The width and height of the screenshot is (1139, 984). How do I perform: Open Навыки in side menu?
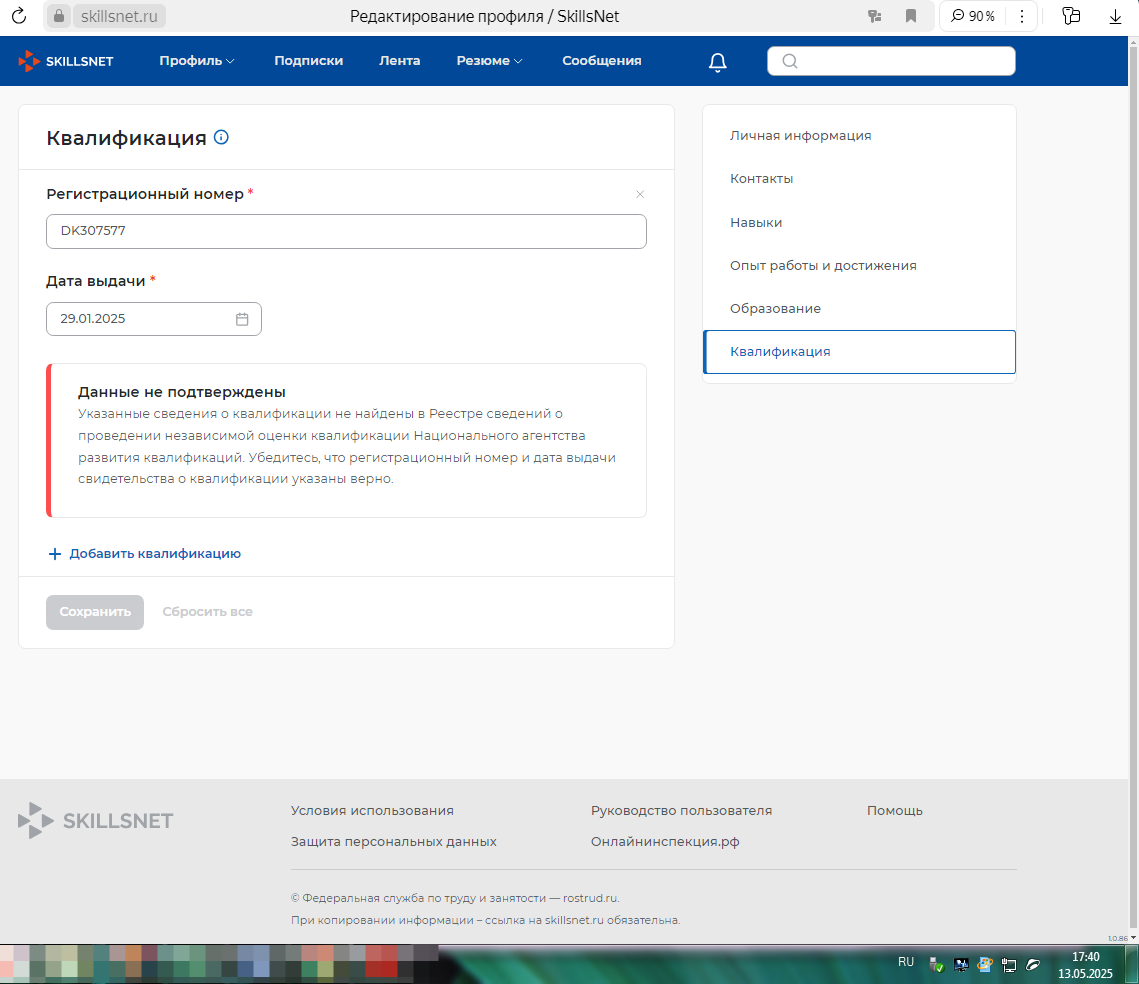pyautogui.click(x=756, y=222)
